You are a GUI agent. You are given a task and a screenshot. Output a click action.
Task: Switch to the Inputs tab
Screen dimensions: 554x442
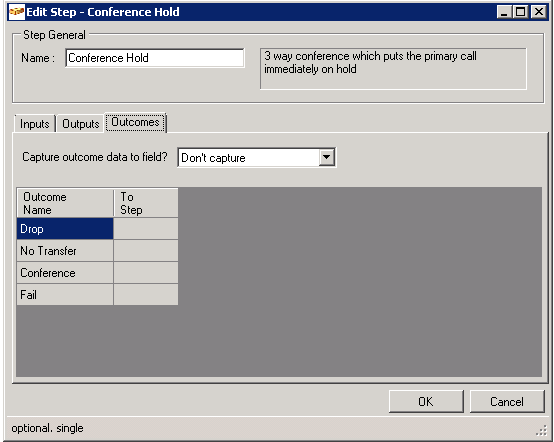(35, 124)
